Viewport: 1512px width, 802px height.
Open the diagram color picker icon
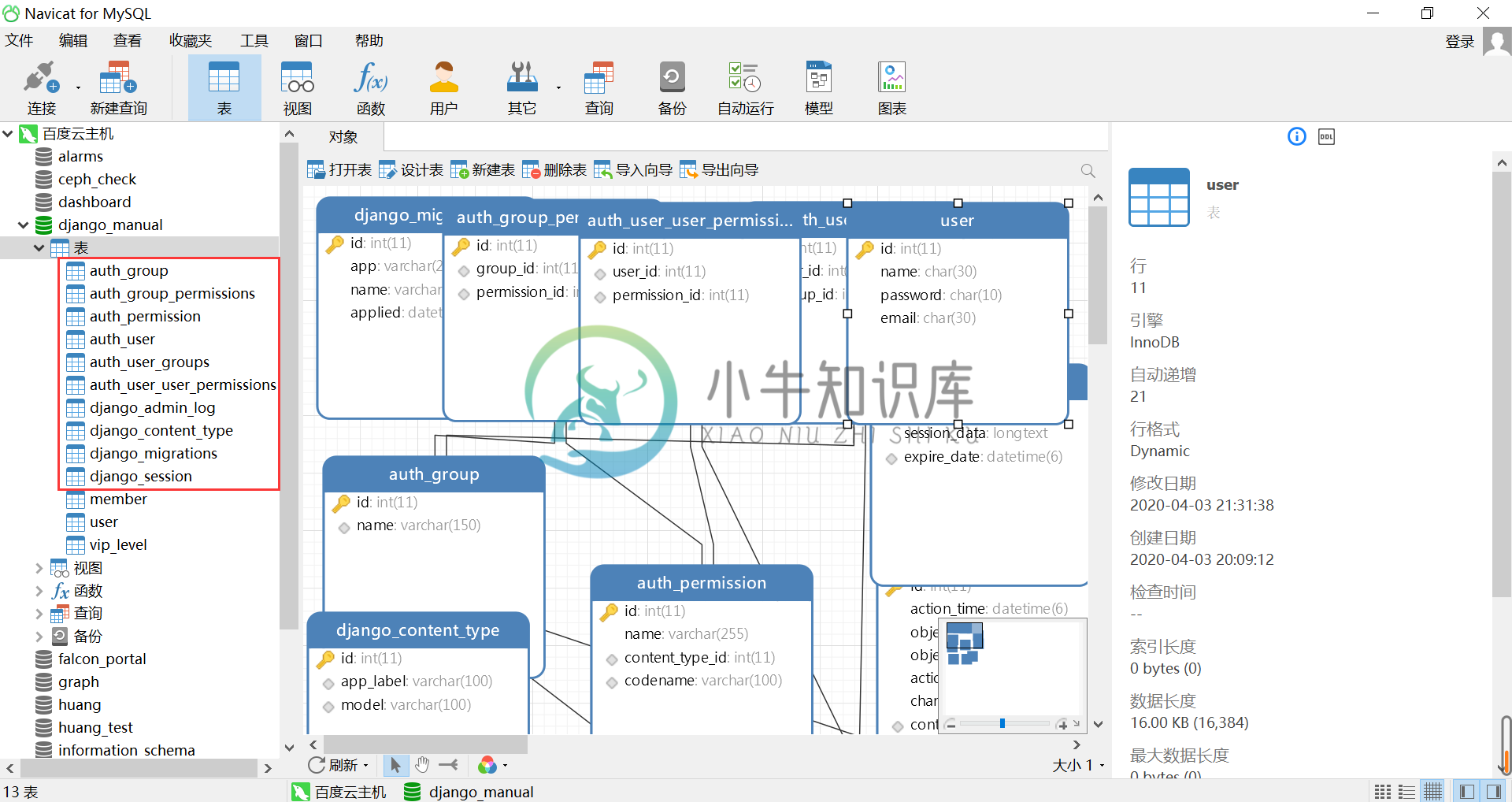point(487,764)
